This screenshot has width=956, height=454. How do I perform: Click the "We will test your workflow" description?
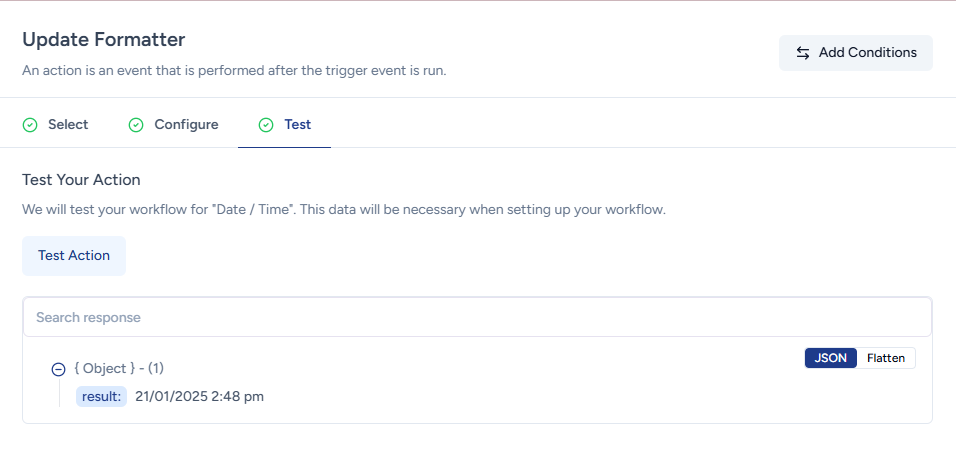(x=343, y=210)
